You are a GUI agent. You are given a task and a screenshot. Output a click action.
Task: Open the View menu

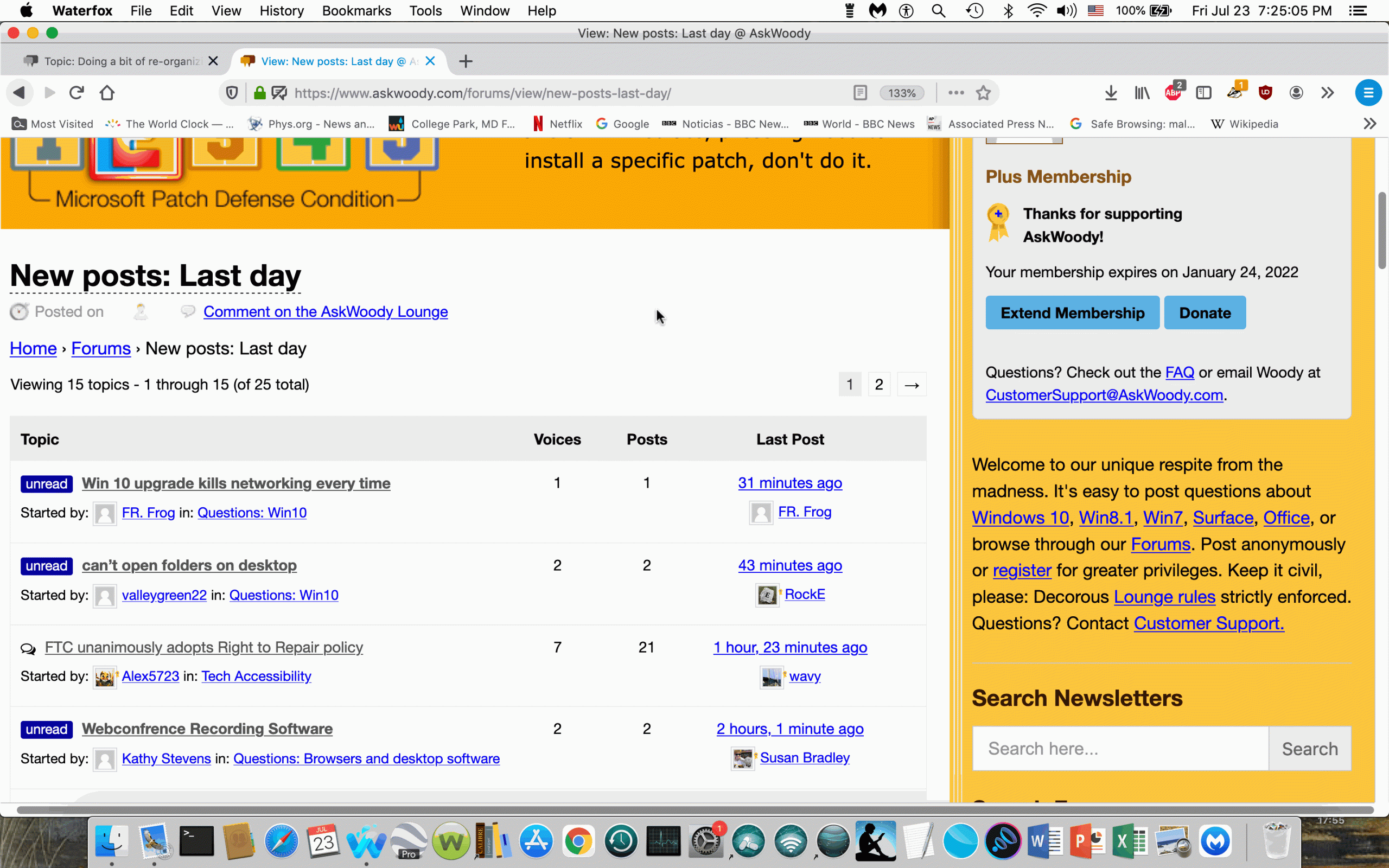click(x=226, y=11)
